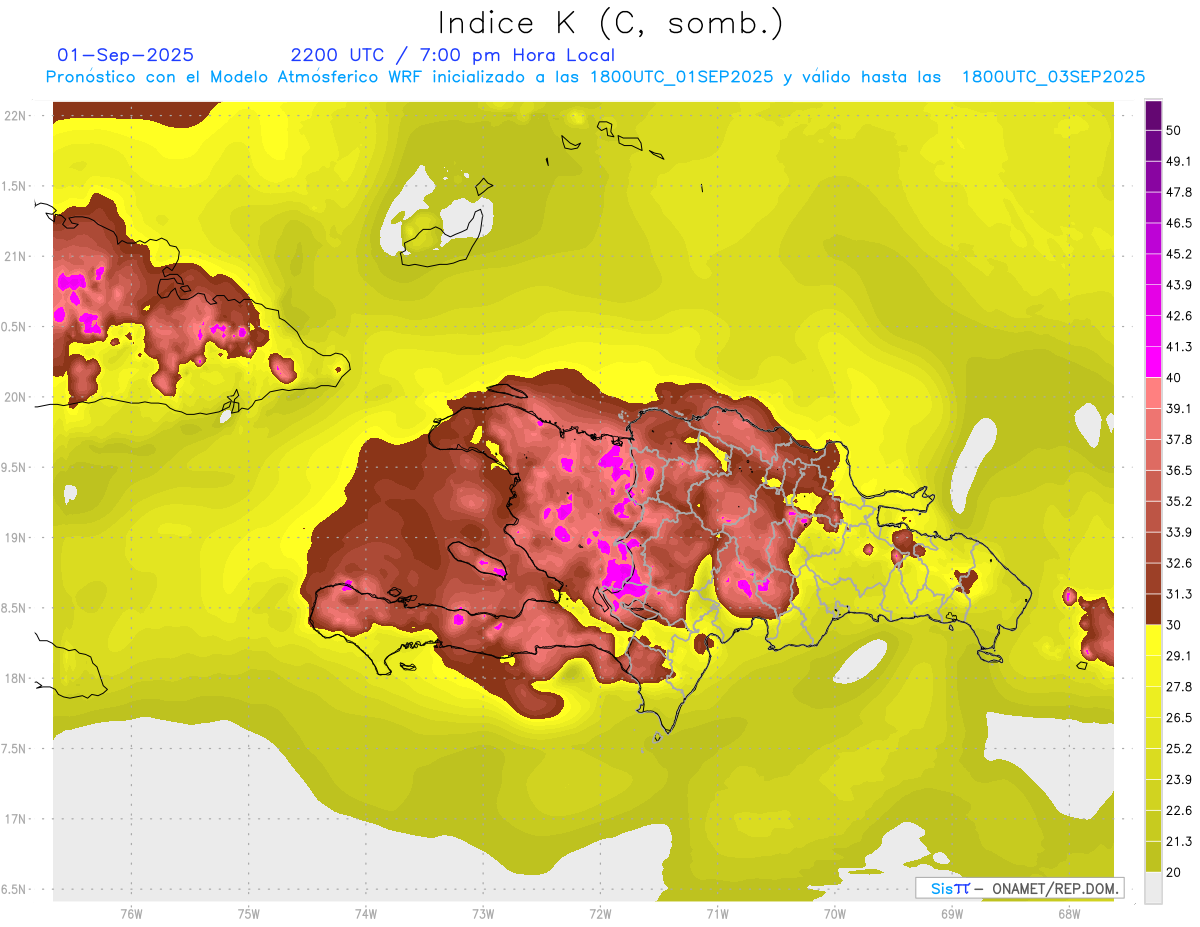Click the colorbar value '30'
Screen dimensions: 1200x927
[1173, 625]
